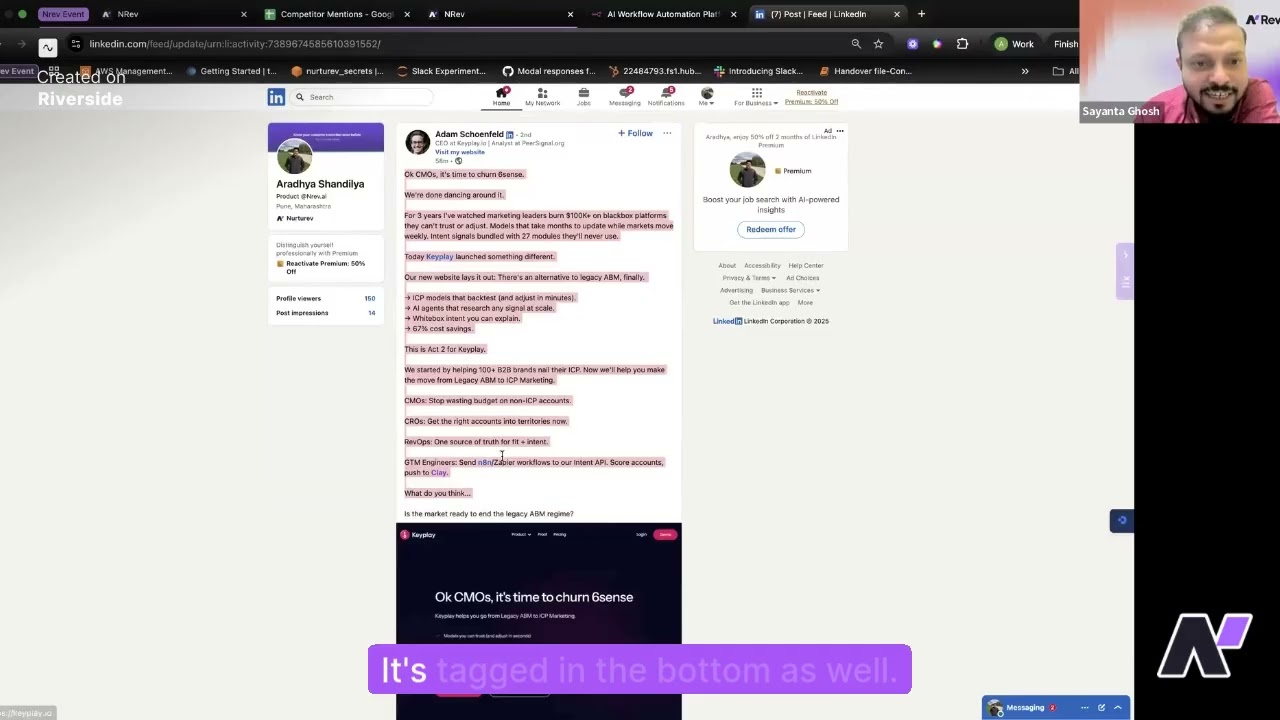Open a new browser tab

coord(921,14)
